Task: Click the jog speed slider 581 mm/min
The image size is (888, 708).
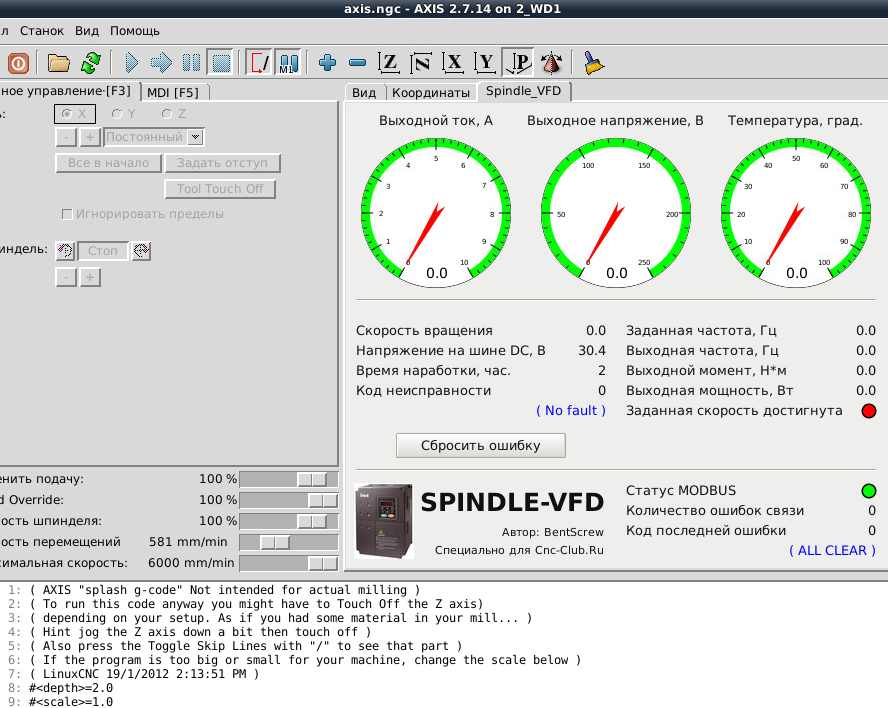Action: point(289,543)
